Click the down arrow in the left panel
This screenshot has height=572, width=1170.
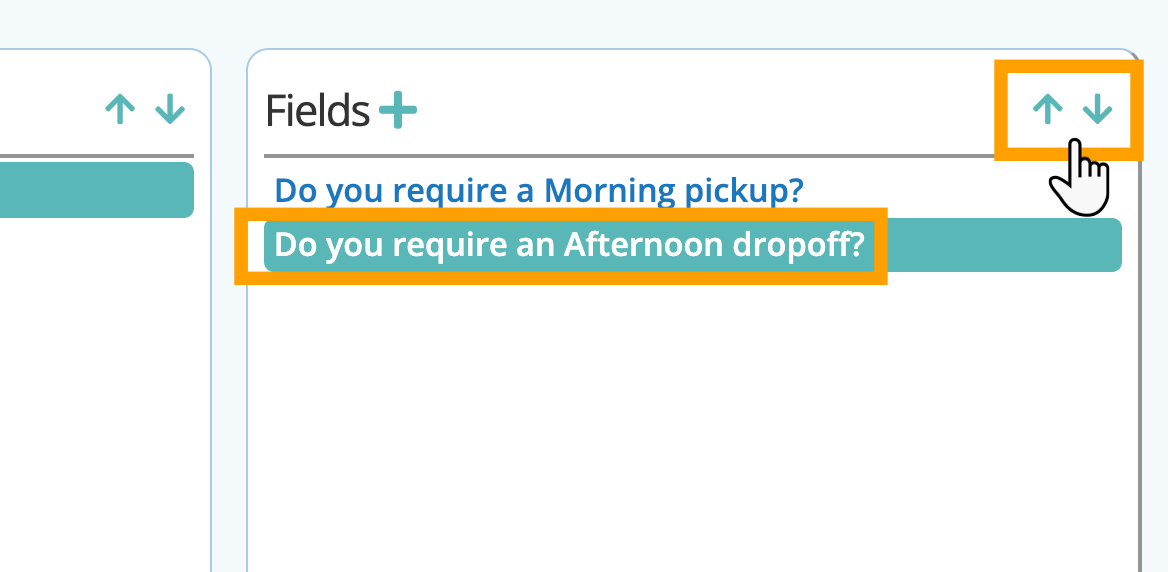[170, 109]
